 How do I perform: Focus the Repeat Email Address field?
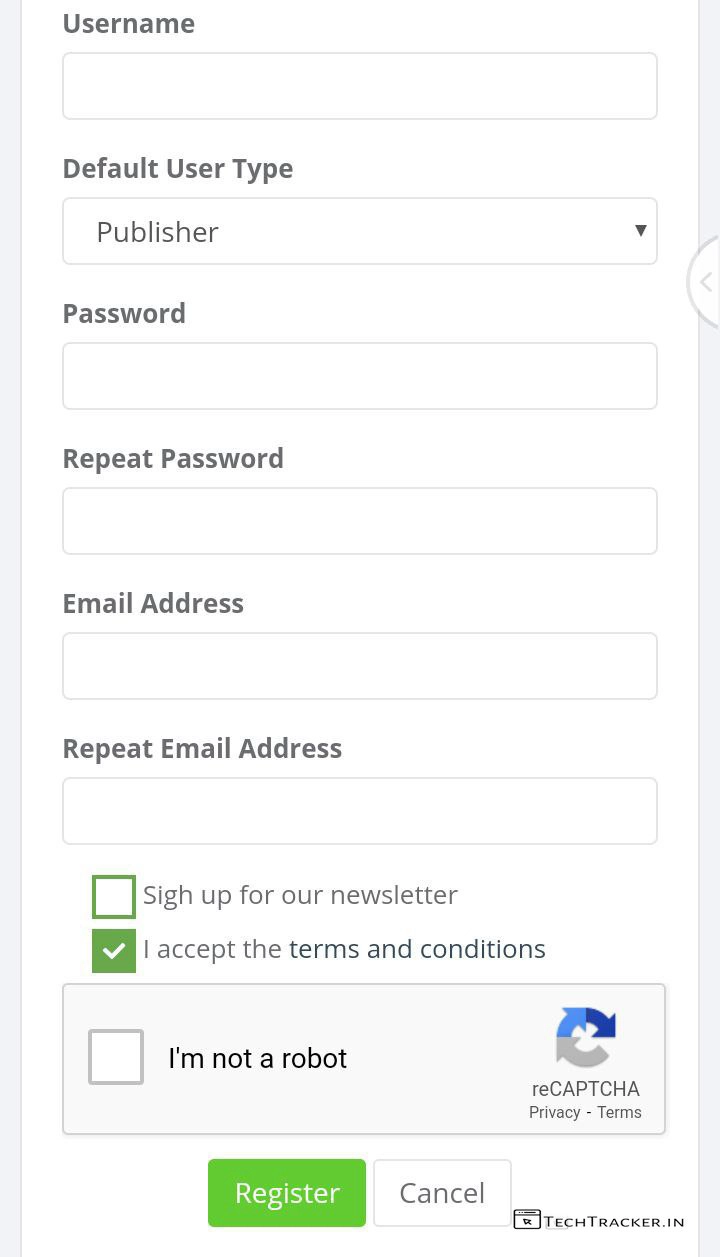360,811
